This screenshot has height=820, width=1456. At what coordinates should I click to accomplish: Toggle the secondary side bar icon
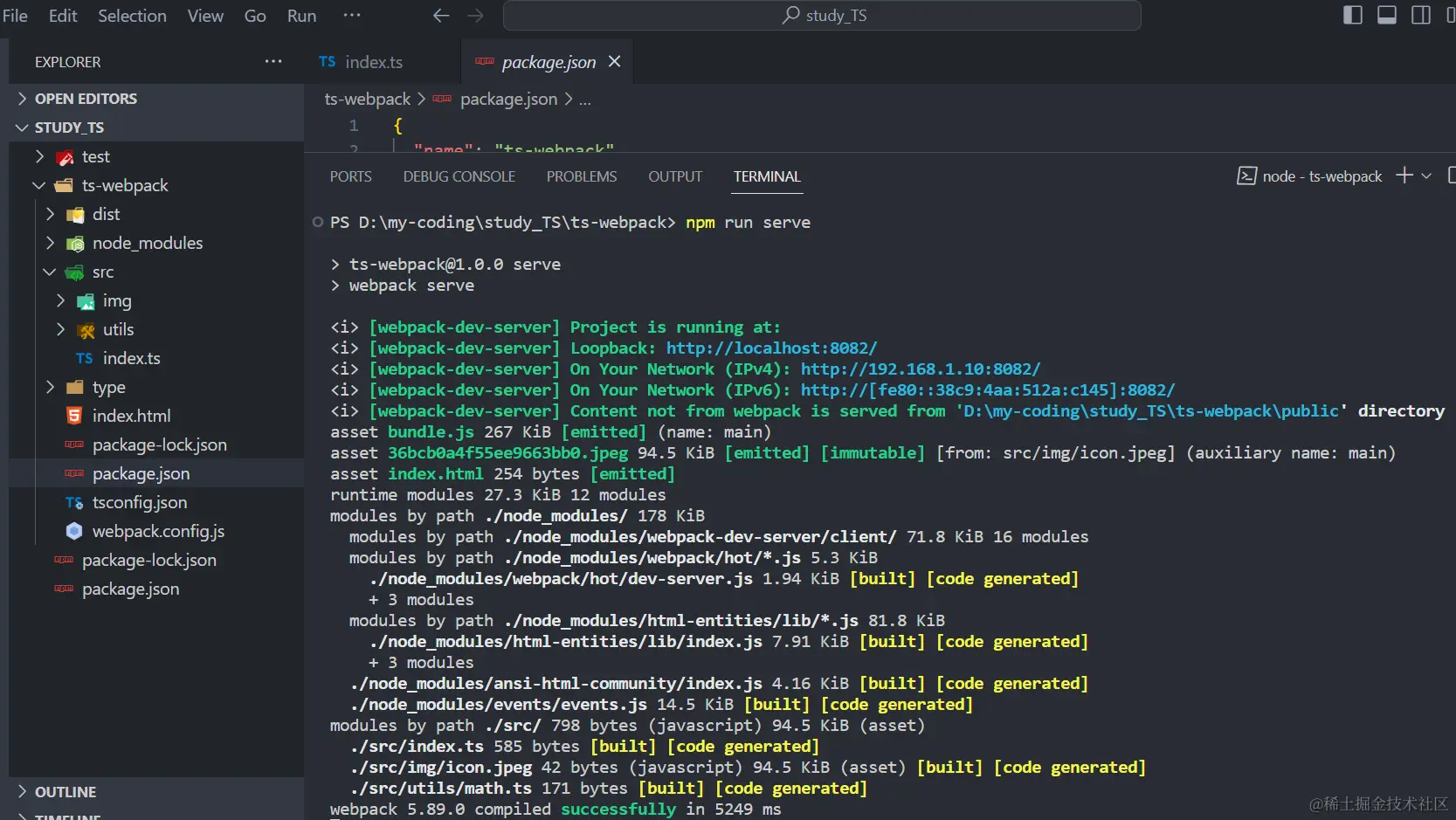pos(1420,15)
